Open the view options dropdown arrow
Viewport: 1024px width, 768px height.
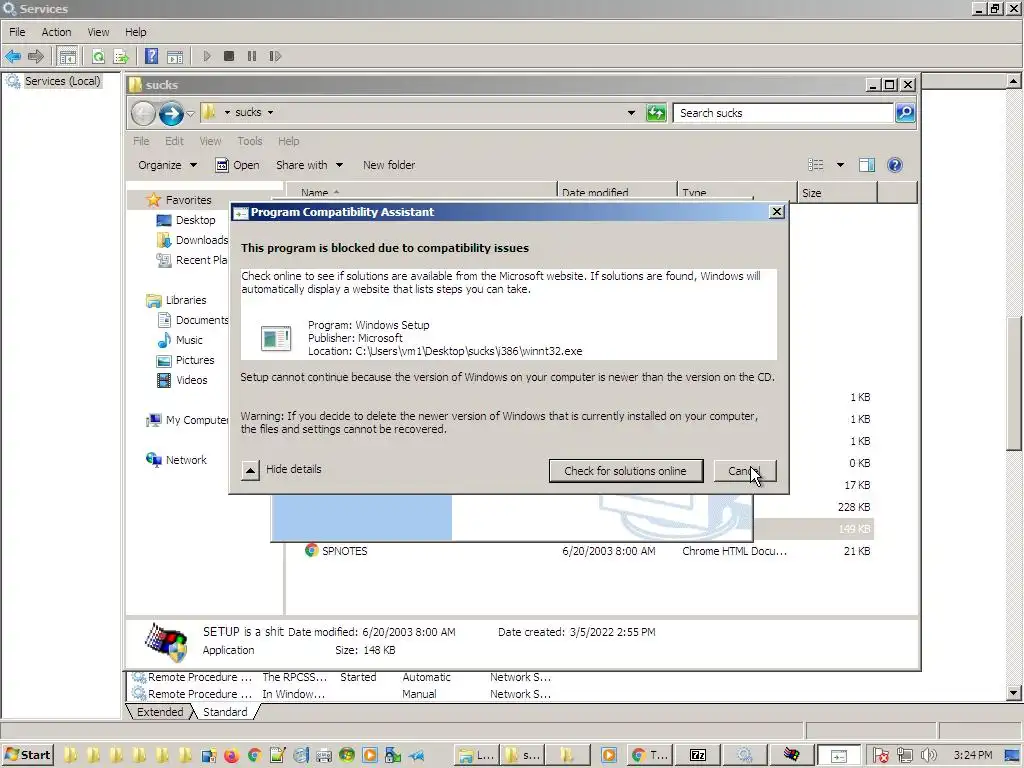click(x=840, y=165)
